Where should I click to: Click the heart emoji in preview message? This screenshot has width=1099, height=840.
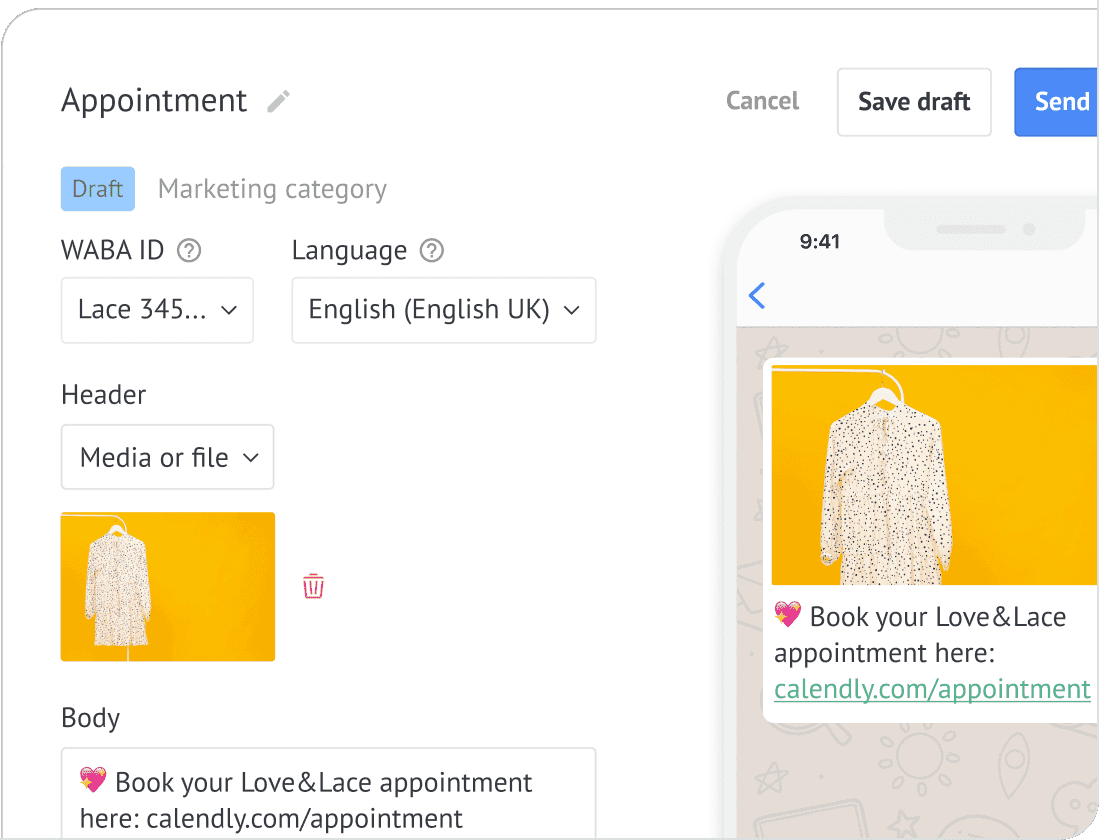(788, 616)
